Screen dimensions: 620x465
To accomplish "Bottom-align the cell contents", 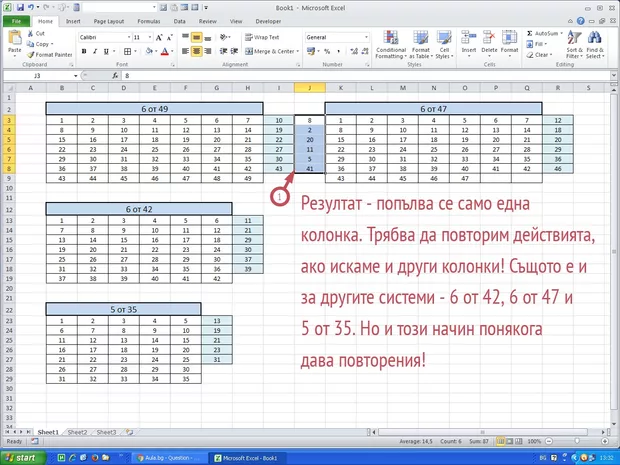I will [x=208, y=37].
